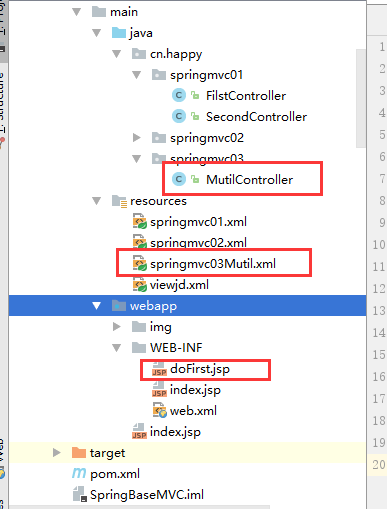Collapse the webapp folder arrow
The width and height of the screenshot is (387, 509).
(97, 306)
